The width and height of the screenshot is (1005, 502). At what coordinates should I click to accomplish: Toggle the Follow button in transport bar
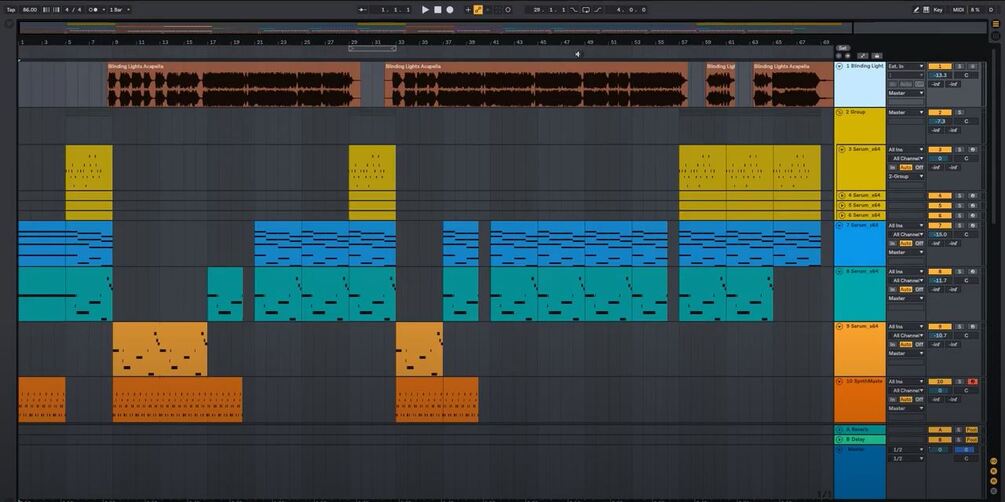(x=363, y=10)
